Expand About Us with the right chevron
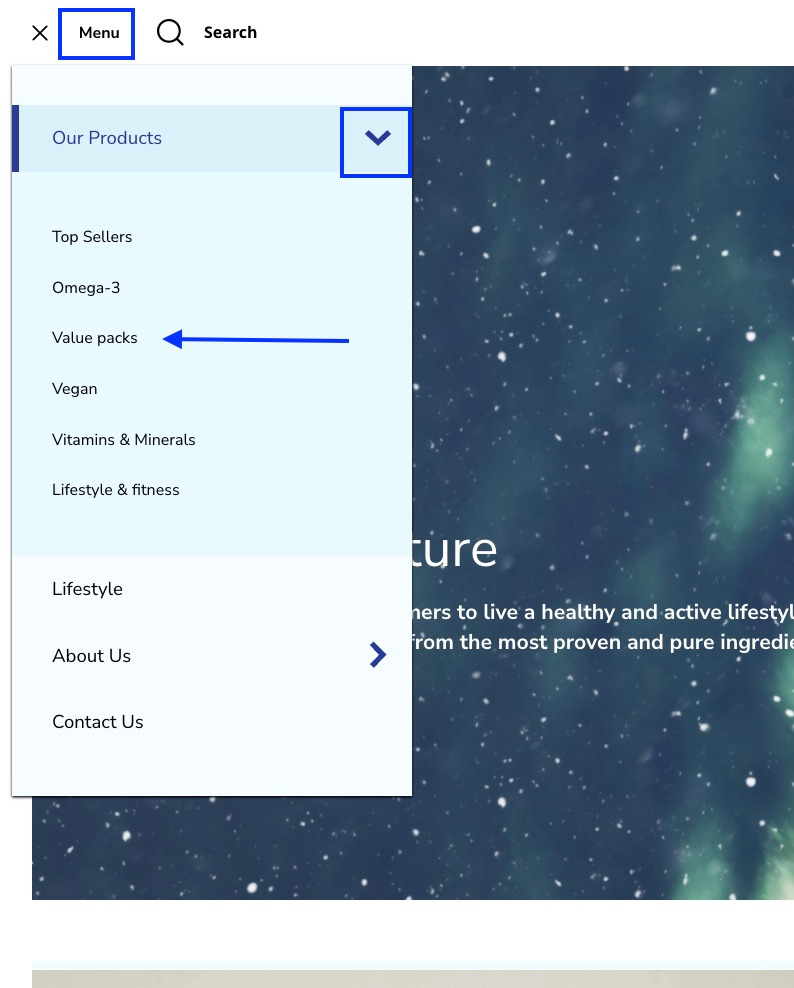The image size is (794, 988). click(377, 655)
